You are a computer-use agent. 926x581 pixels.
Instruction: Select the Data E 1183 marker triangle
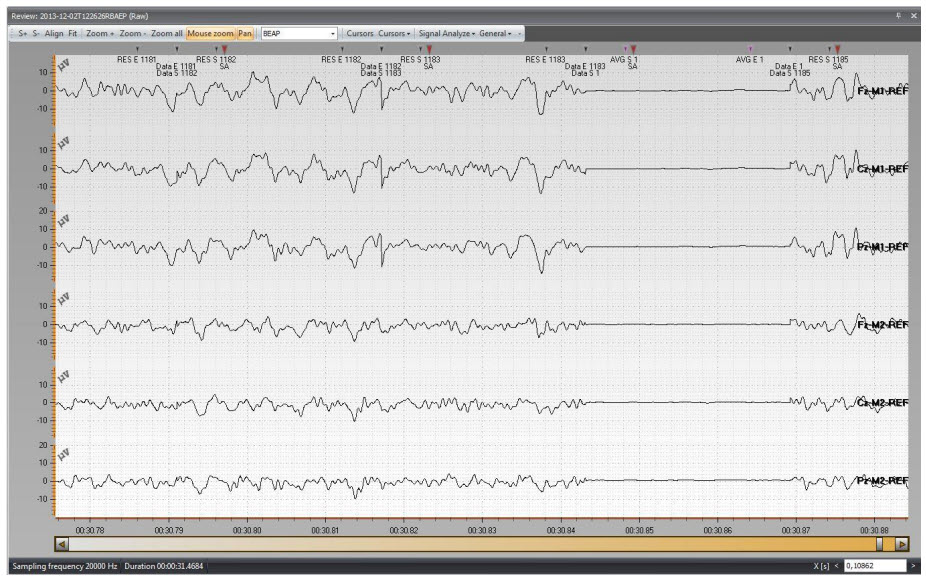pos(585,50)
